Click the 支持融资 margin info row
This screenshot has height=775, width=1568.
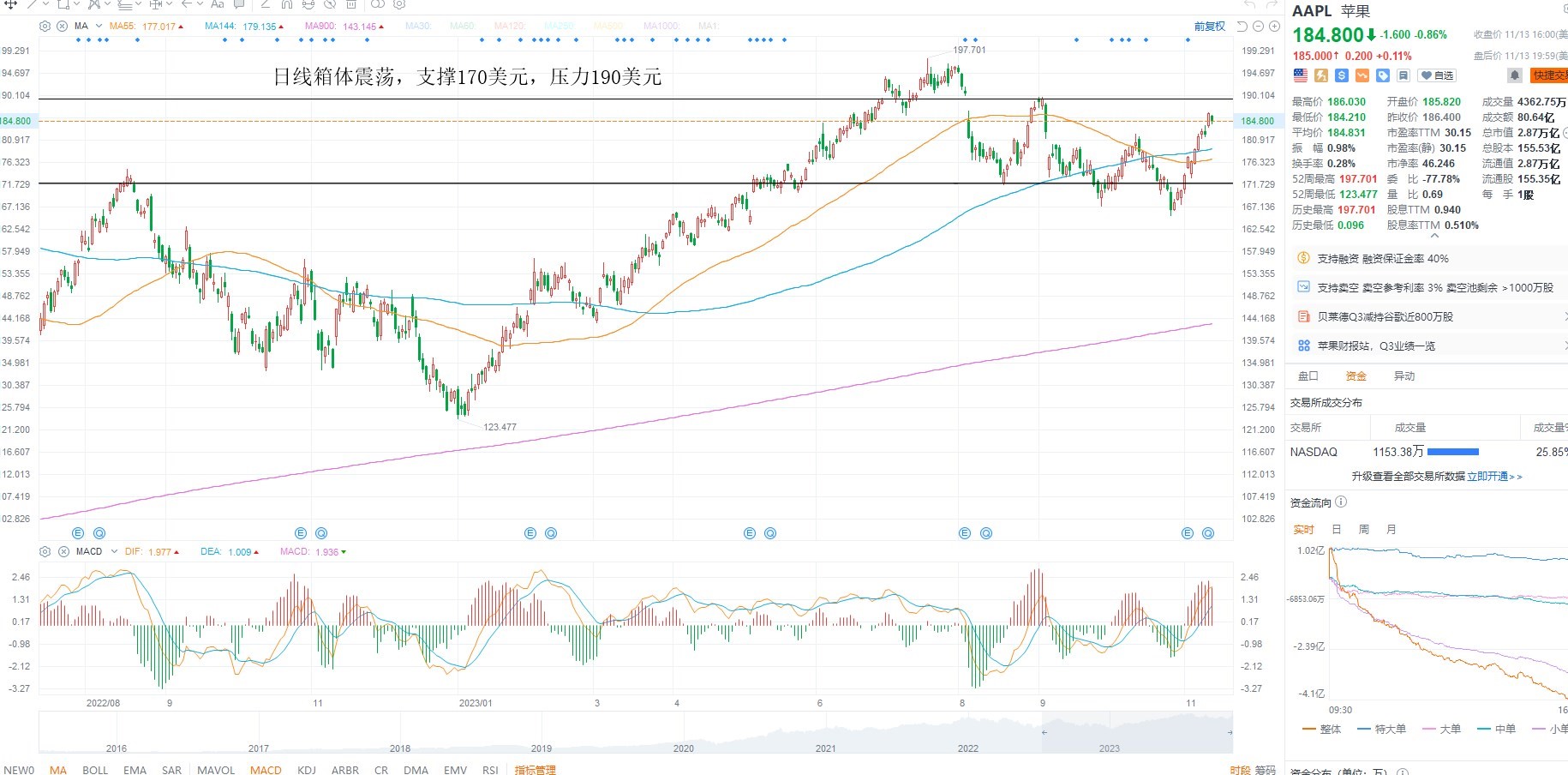pyautogui.click(x=1429, y=258)
